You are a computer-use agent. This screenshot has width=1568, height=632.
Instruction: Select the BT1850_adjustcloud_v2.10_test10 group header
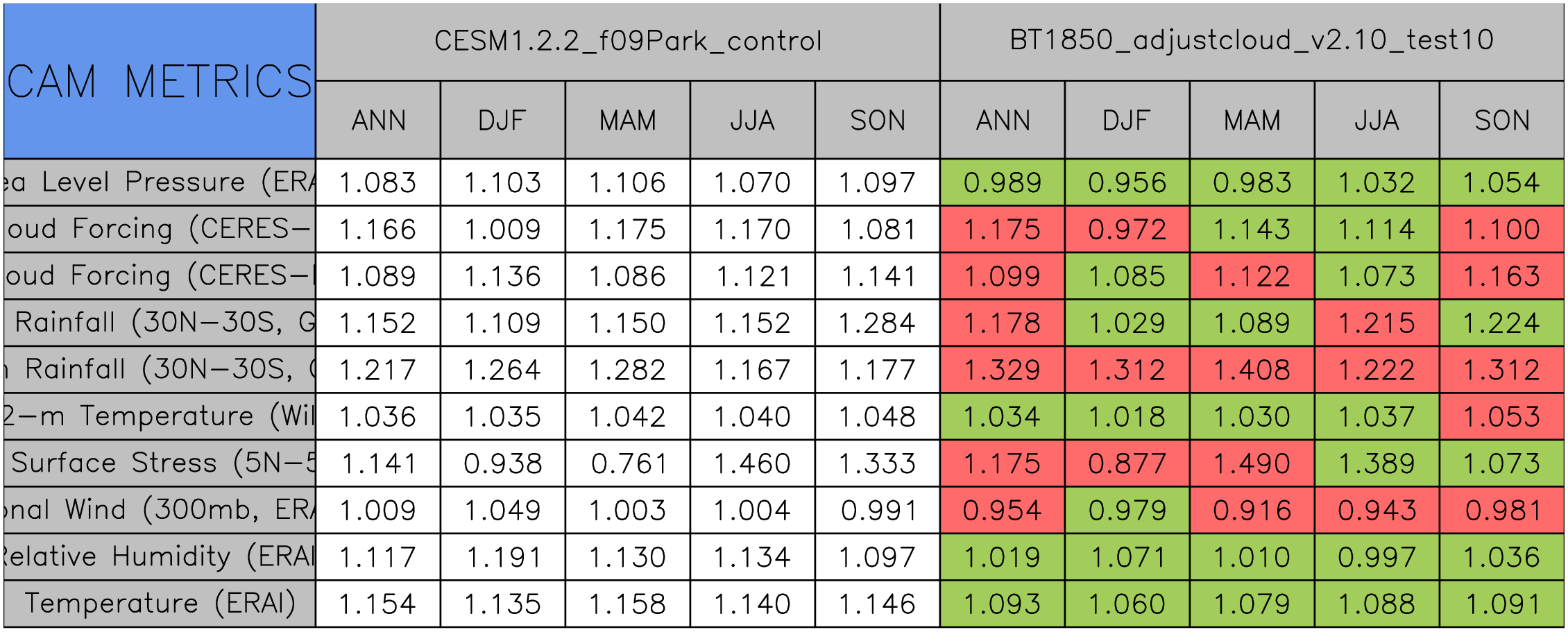(1252, 42)
